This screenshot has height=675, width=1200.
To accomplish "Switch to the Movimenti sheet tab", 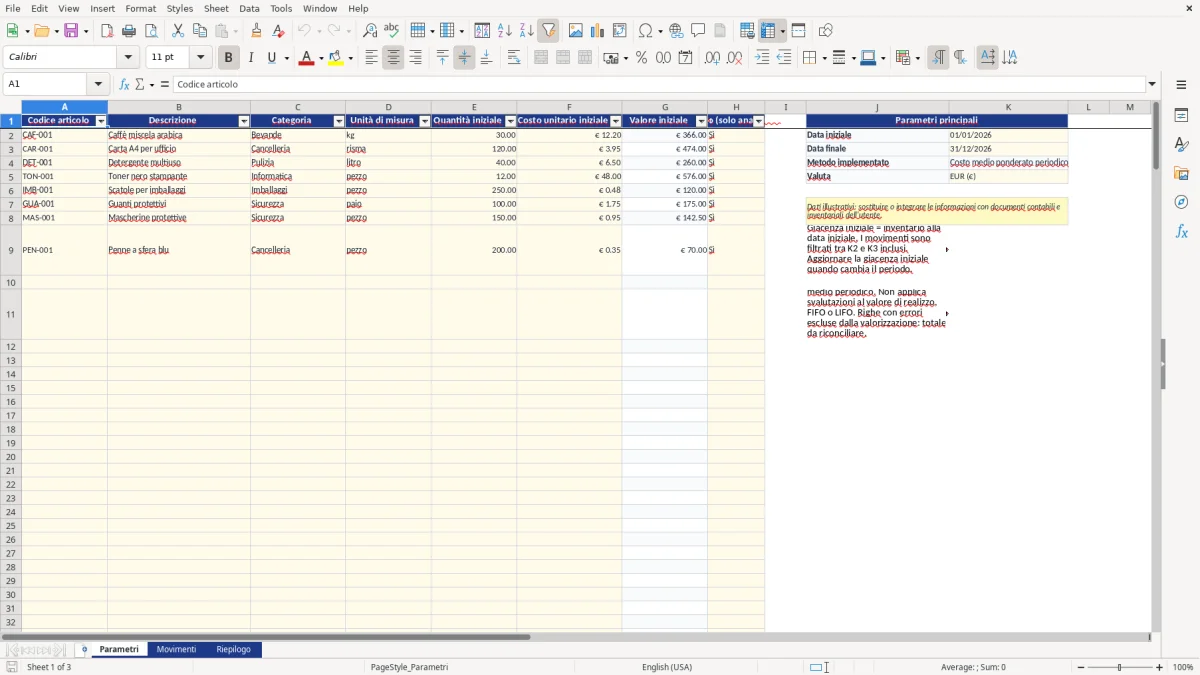I will point(177,649).
